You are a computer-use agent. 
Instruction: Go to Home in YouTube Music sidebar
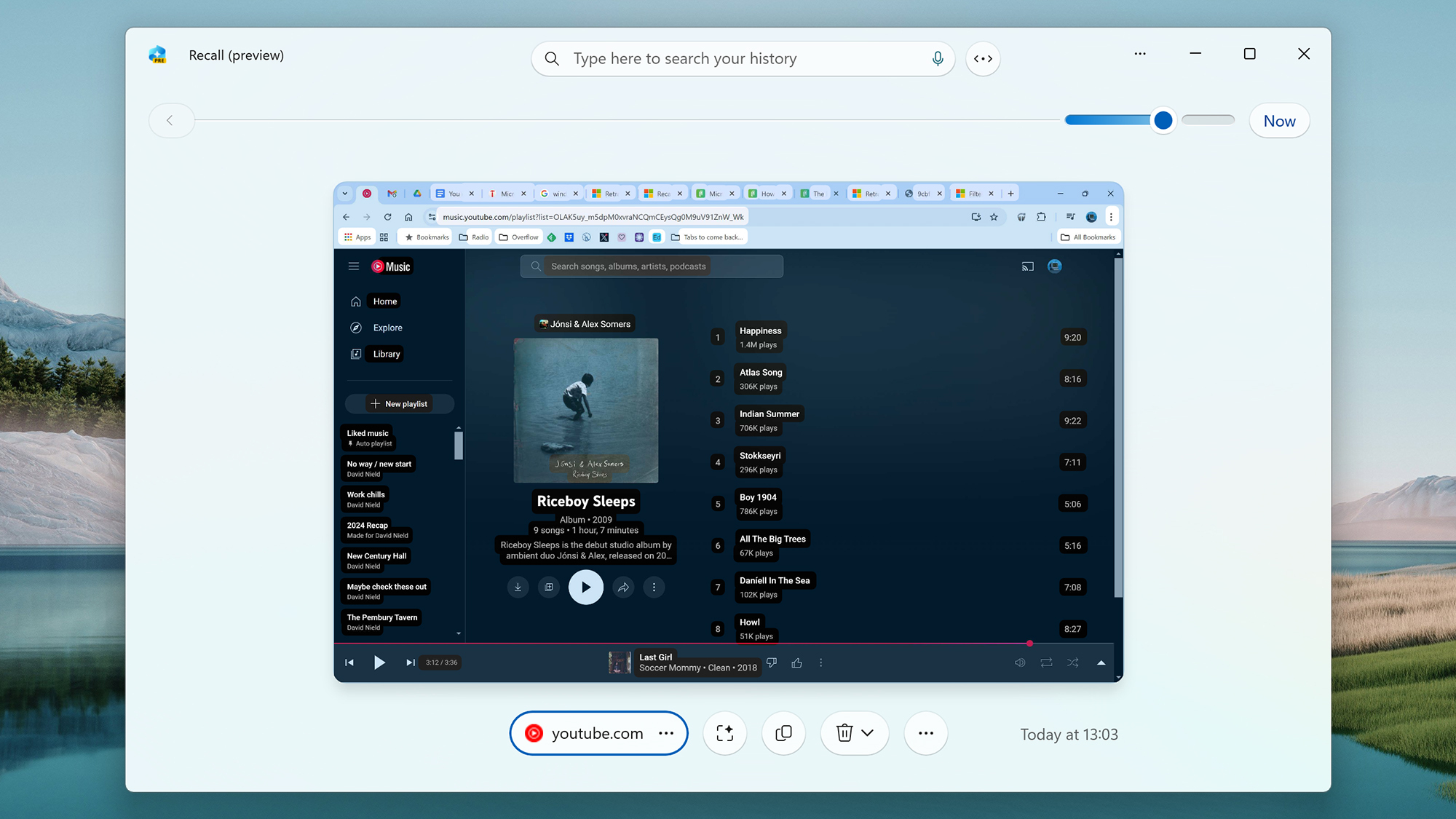[376, 301]
